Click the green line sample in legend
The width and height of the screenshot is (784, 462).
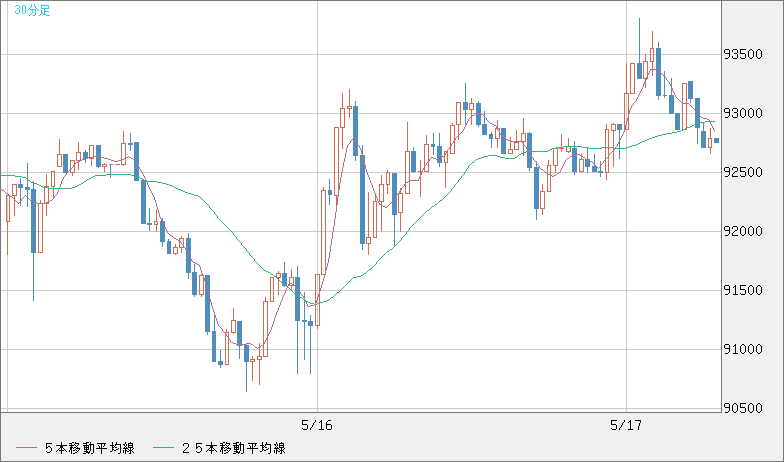click(164, 448)
